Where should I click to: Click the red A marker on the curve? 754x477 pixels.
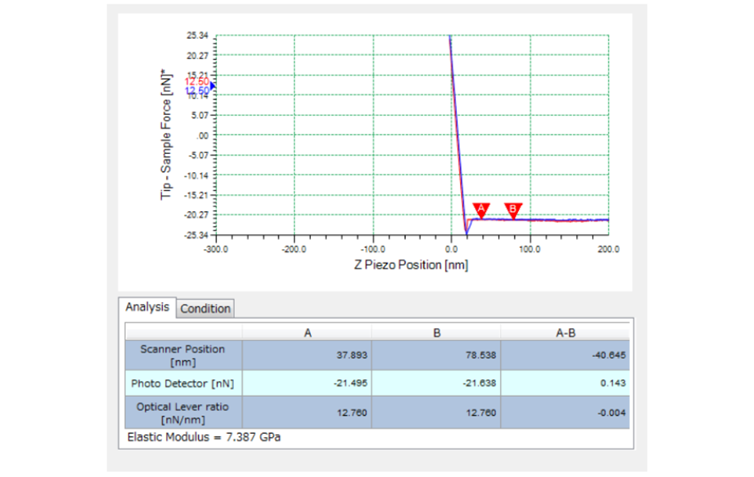[481, 209]
